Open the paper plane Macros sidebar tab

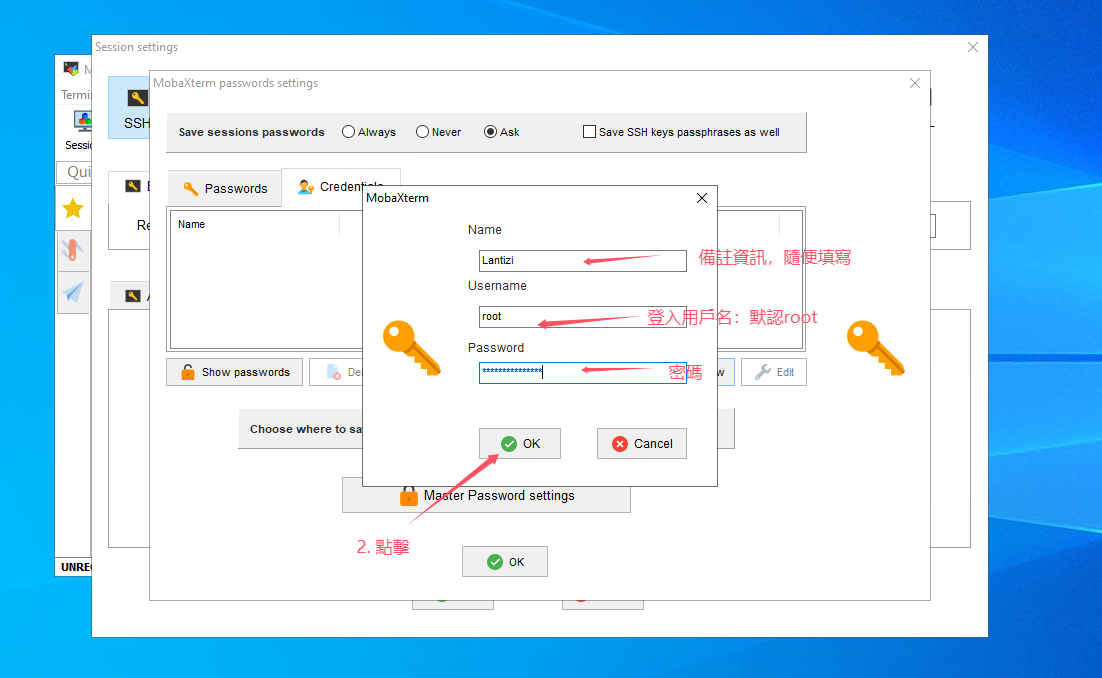click(x=73, y=292)
